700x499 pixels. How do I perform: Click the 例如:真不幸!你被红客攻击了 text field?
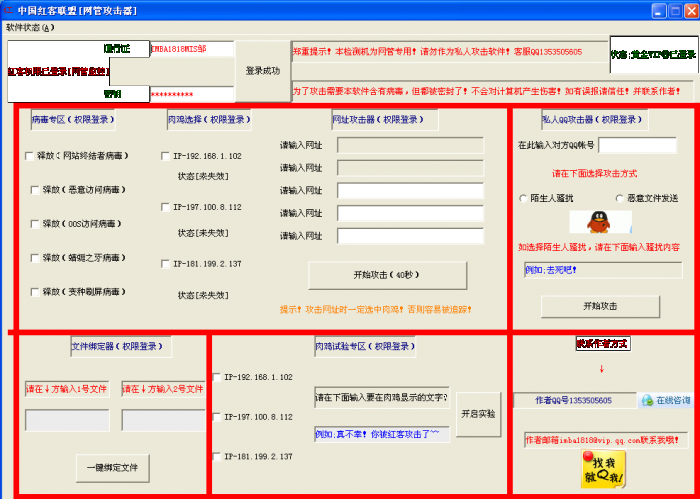point(382,434)
